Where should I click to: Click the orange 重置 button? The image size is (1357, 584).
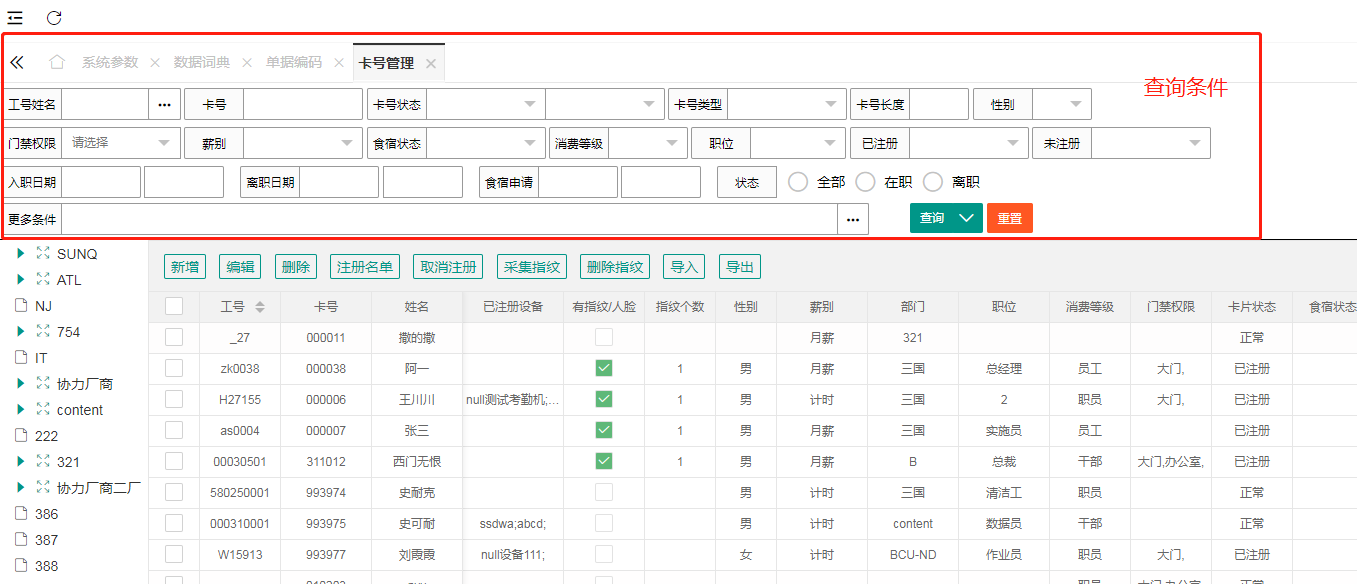tap(1009, 218)
